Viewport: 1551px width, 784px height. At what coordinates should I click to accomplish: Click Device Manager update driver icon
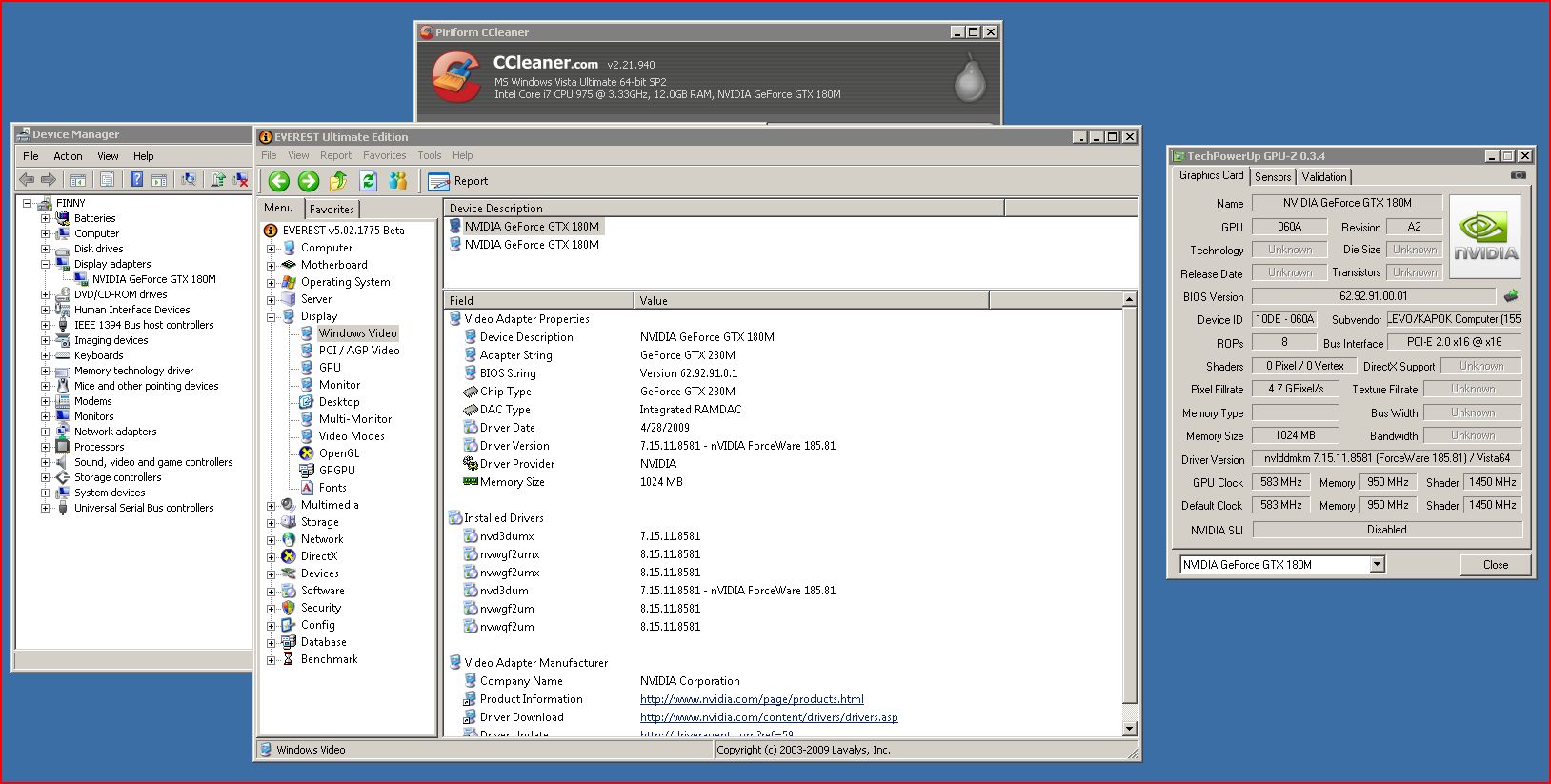click(218, 179)
